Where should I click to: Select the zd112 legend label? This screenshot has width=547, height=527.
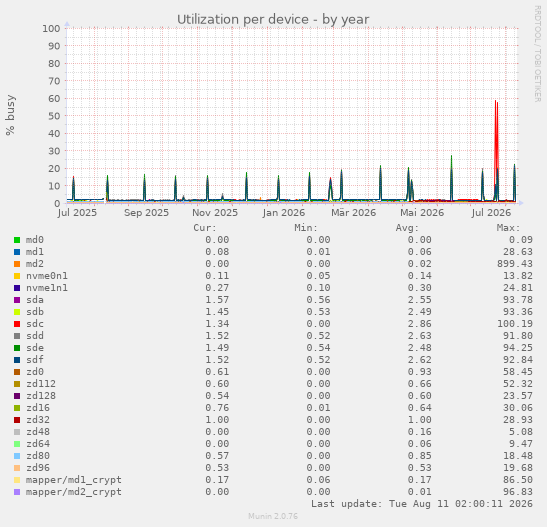click(41, 384)
